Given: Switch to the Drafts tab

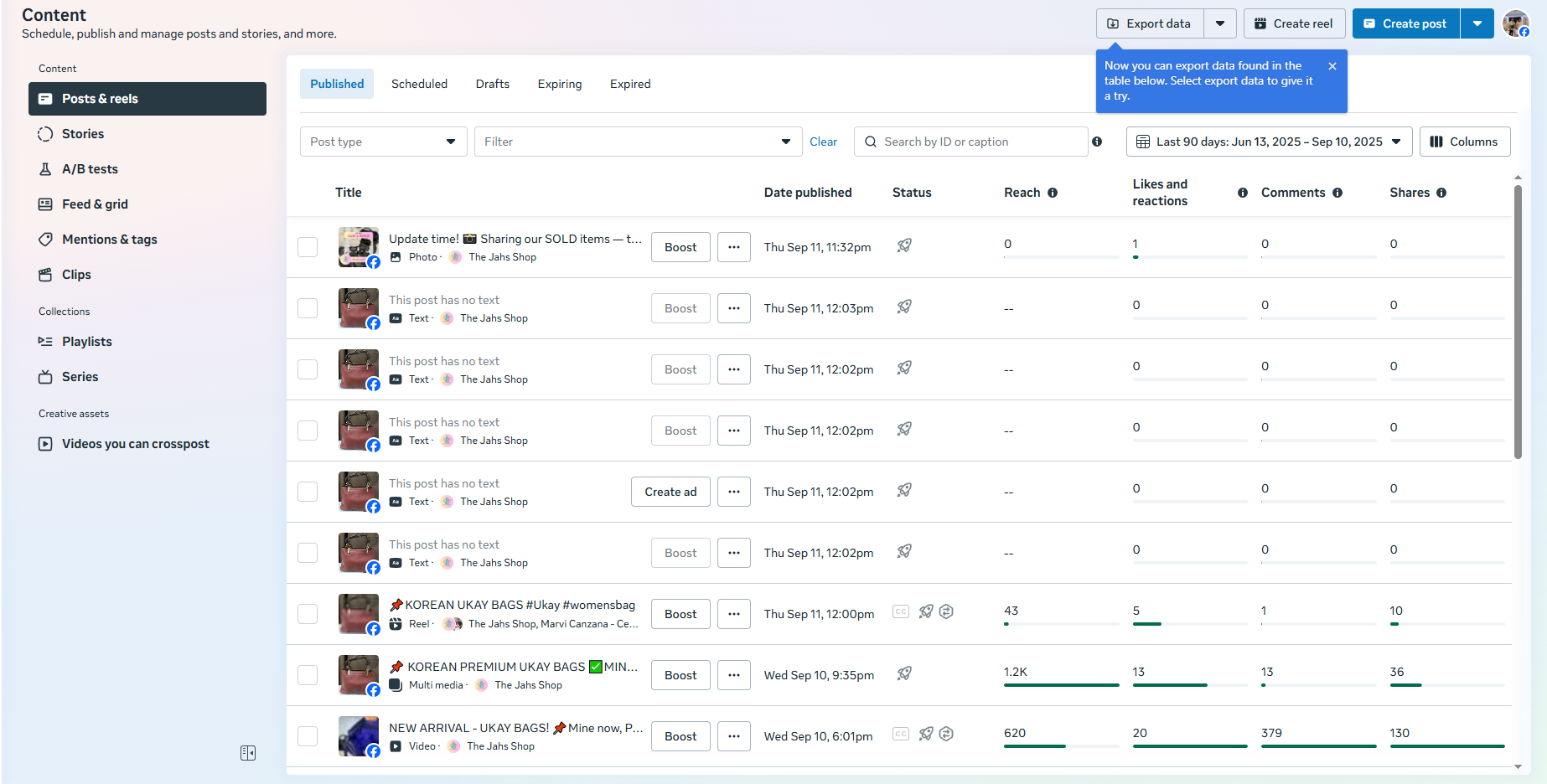Looking at the screenshot, I should (492, 84).
